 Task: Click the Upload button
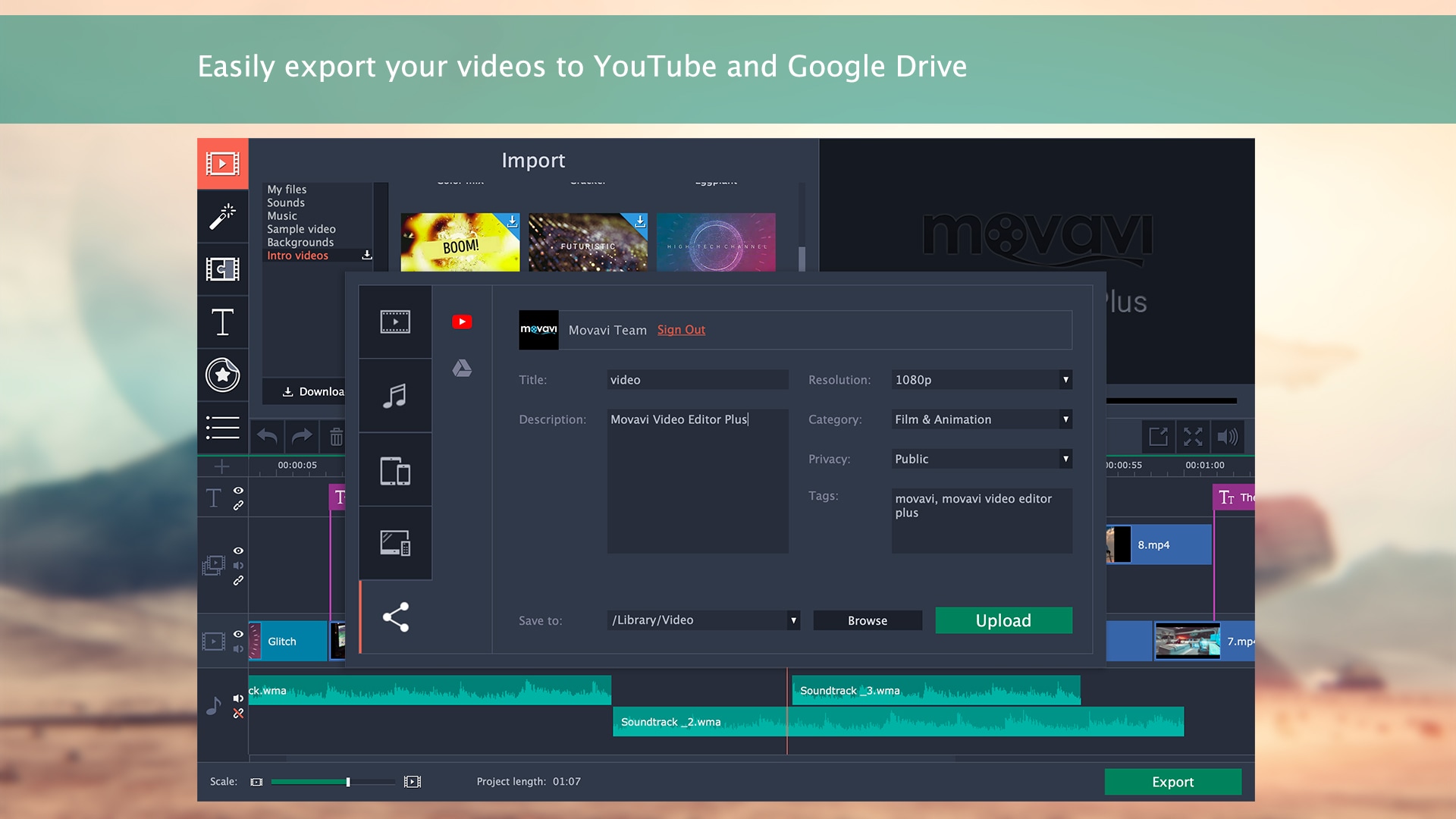pyautogui.click(x=1003, y=620)
